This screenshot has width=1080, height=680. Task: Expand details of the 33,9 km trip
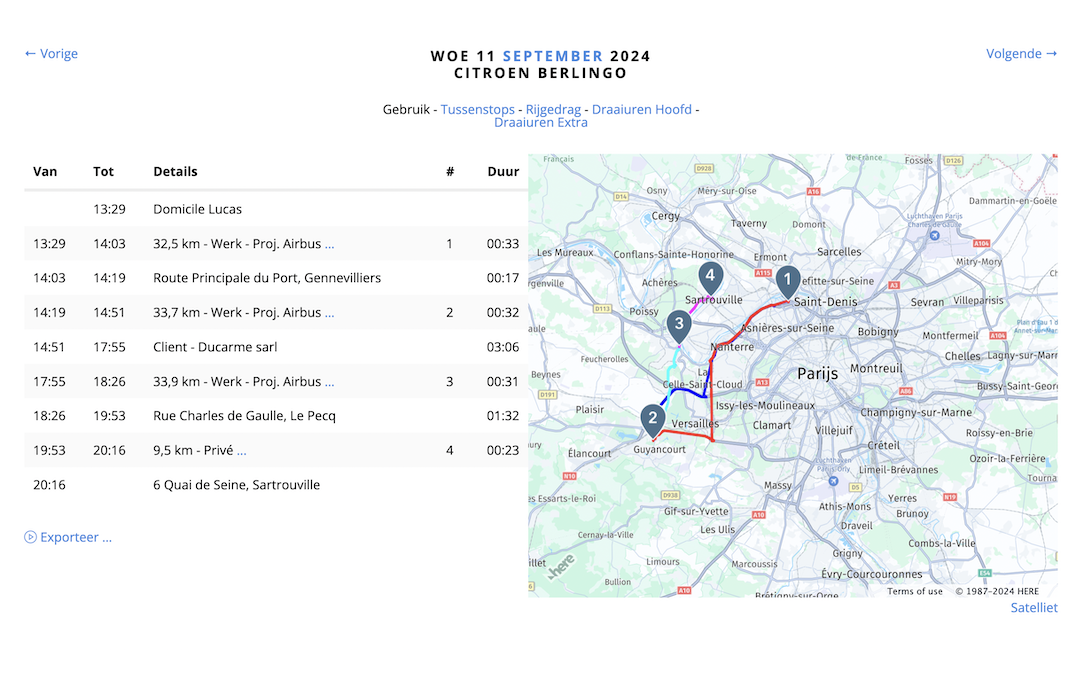329,382
